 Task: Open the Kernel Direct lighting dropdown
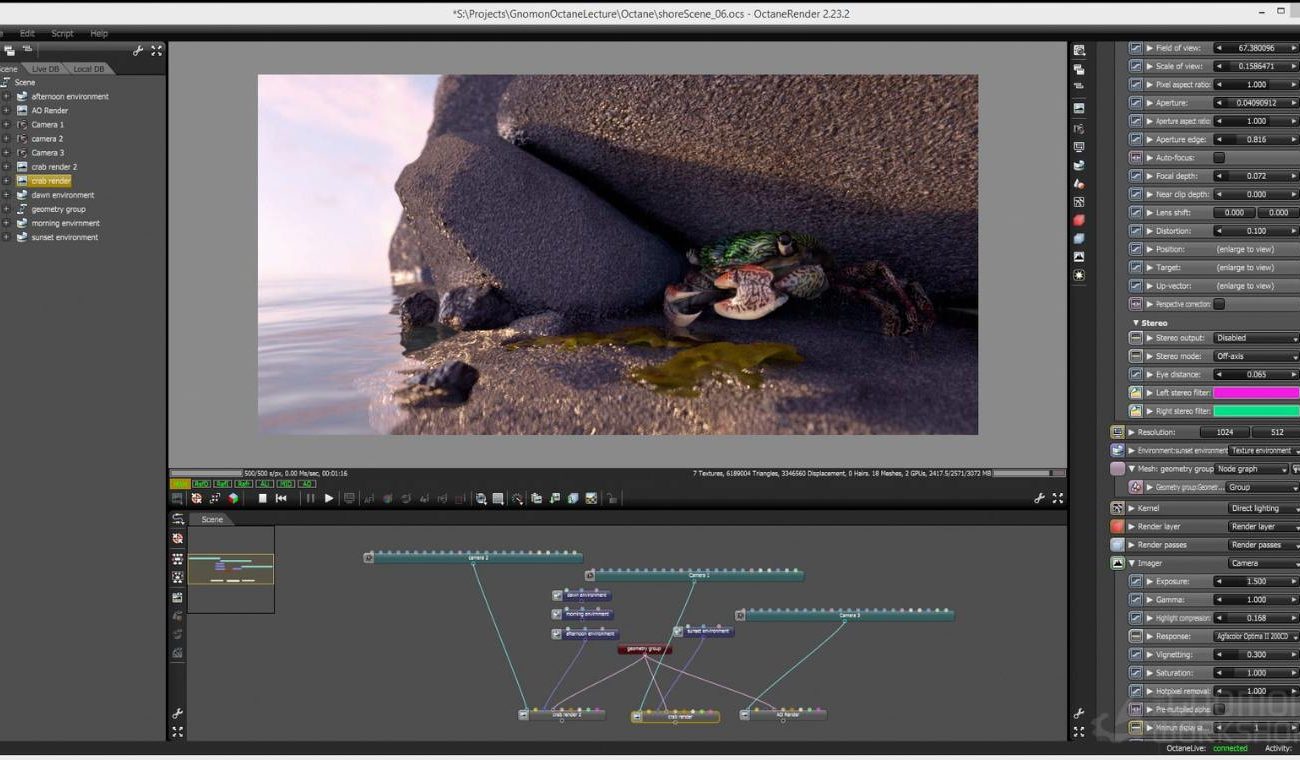(1262, 508)
